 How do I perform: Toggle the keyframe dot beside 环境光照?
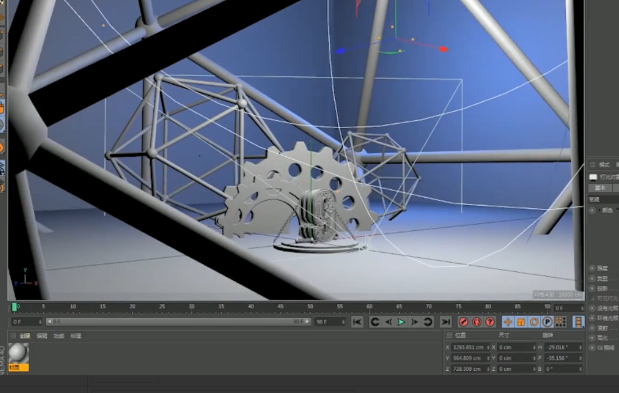(592, 318)
